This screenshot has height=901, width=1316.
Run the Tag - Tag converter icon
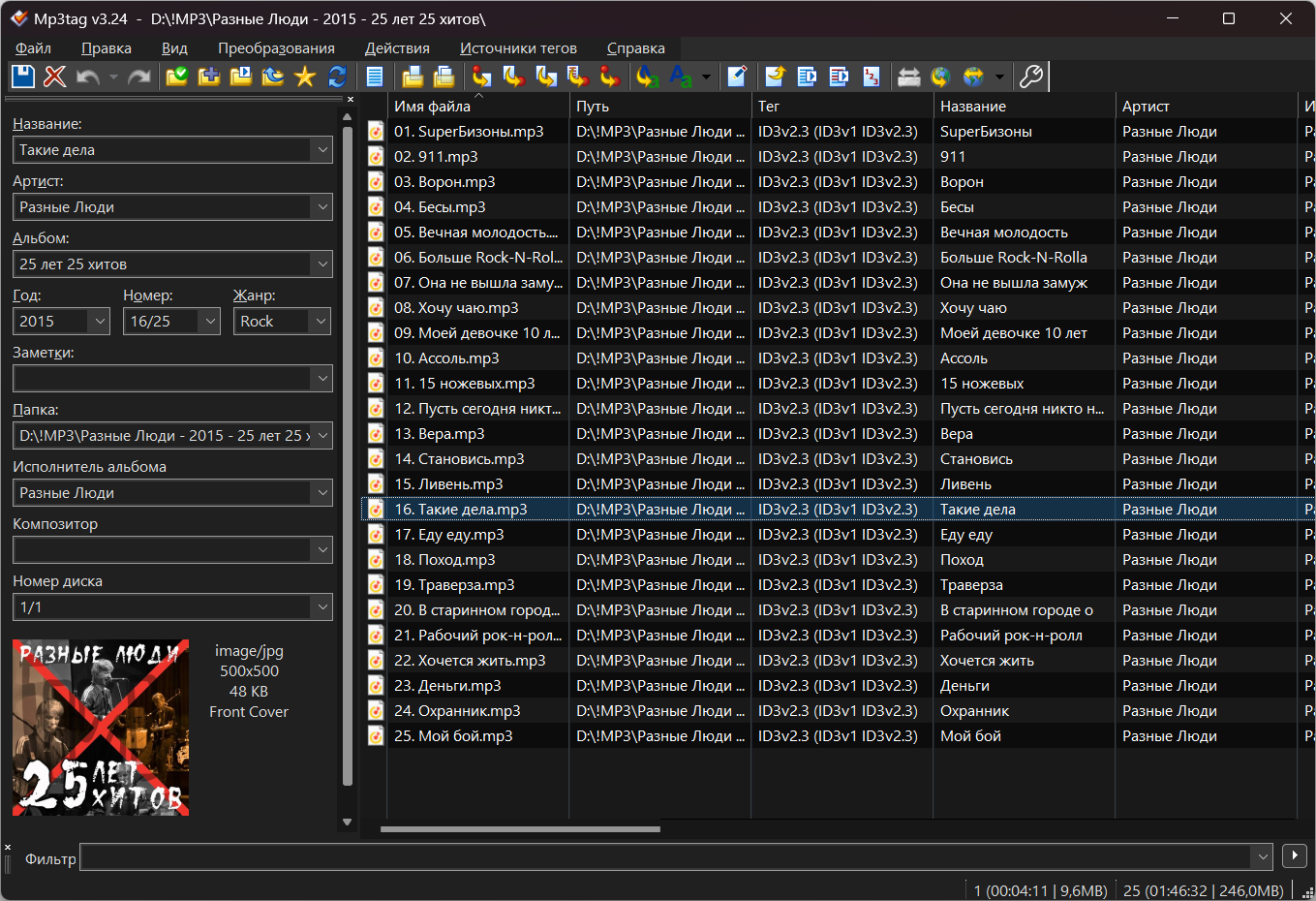(x=610, y=77)
